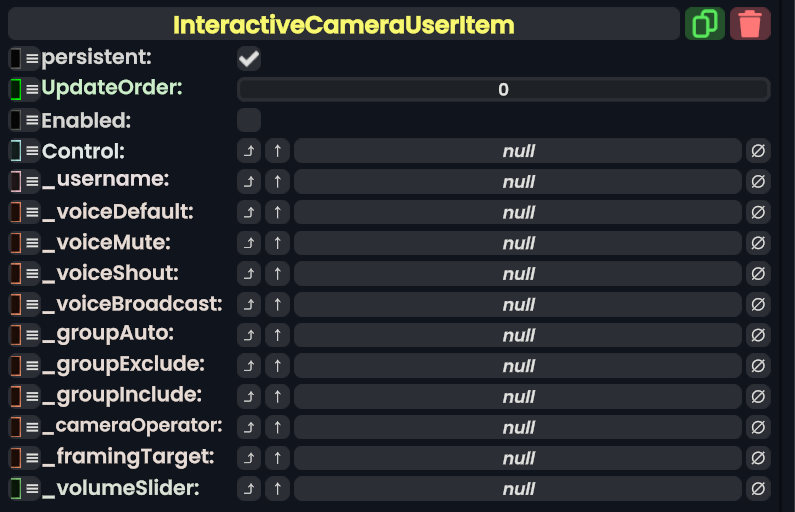Viewport: 795px width, 512px height.
Task: Click the _groupInclude null reference field
Action: (518, 397)
